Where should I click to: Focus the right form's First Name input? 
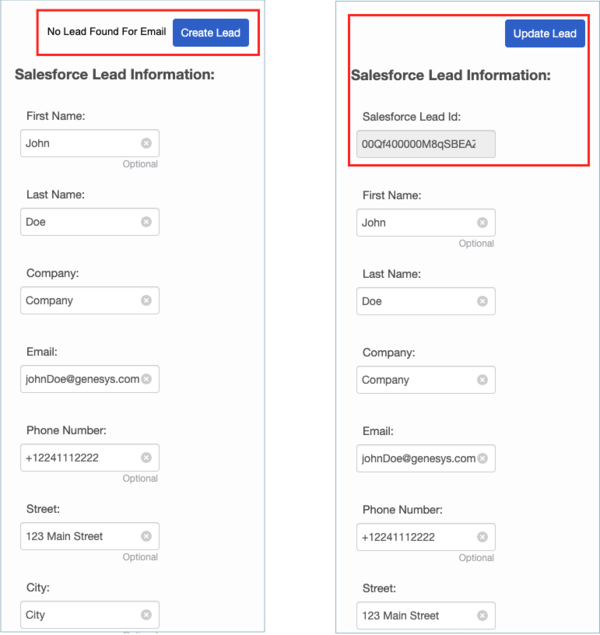click(426, 222)
